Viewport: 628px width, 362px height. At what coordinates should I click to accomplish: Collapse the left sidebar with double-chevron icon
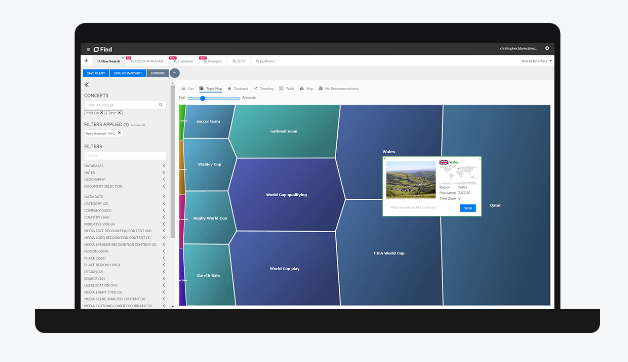coord(87,85)
